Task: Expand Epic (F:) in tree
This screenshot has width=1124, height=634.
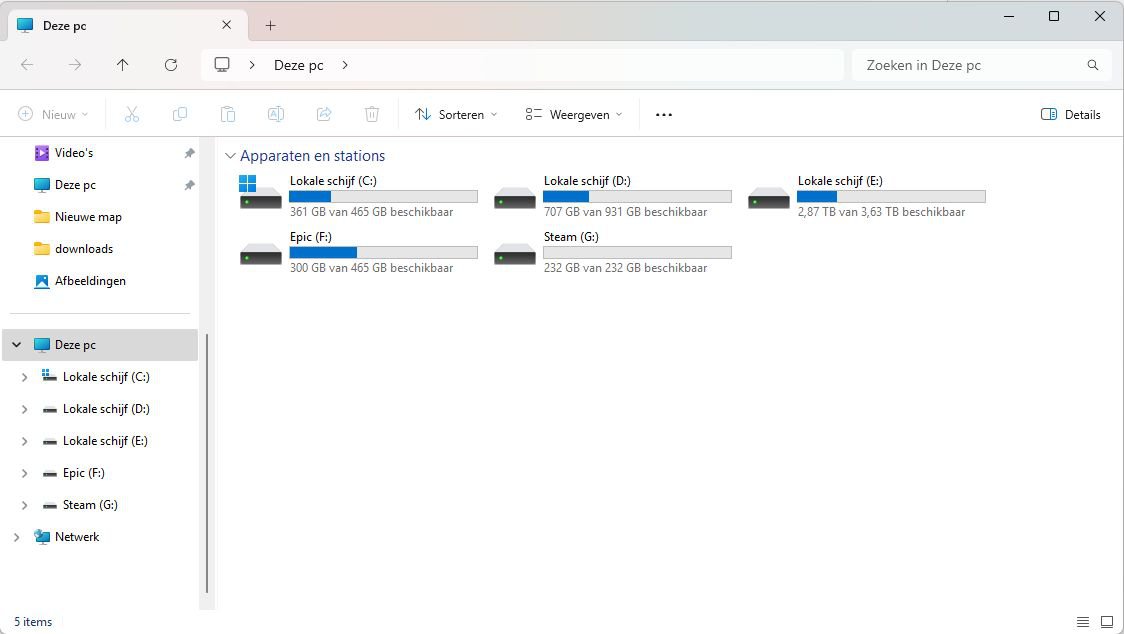Action: [24, 473]
